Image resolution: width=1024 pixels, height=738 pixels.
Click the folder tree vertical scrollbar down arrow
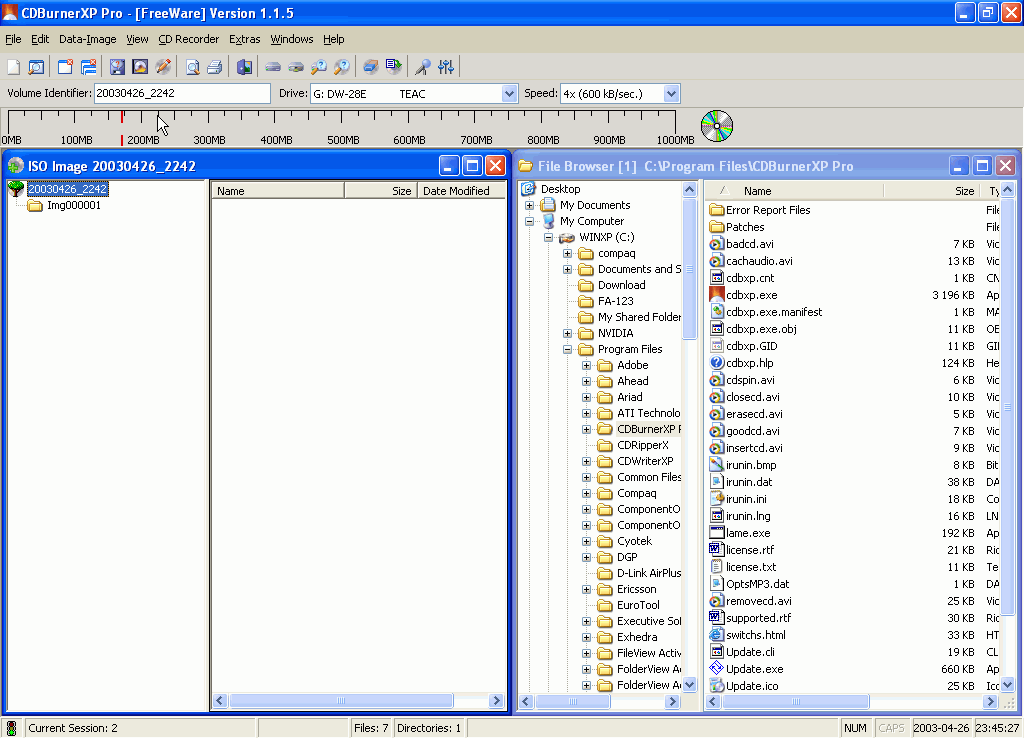(690, 684)
